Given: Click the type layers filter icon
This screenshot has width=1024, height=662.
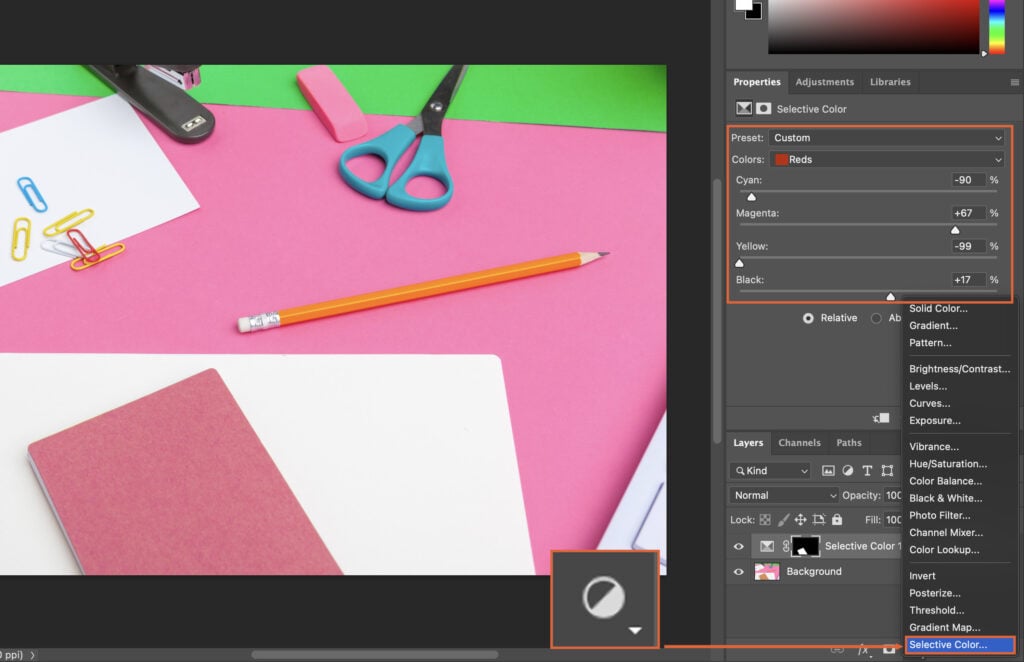Looking at the screenshot, I should (x=868, y=470).
